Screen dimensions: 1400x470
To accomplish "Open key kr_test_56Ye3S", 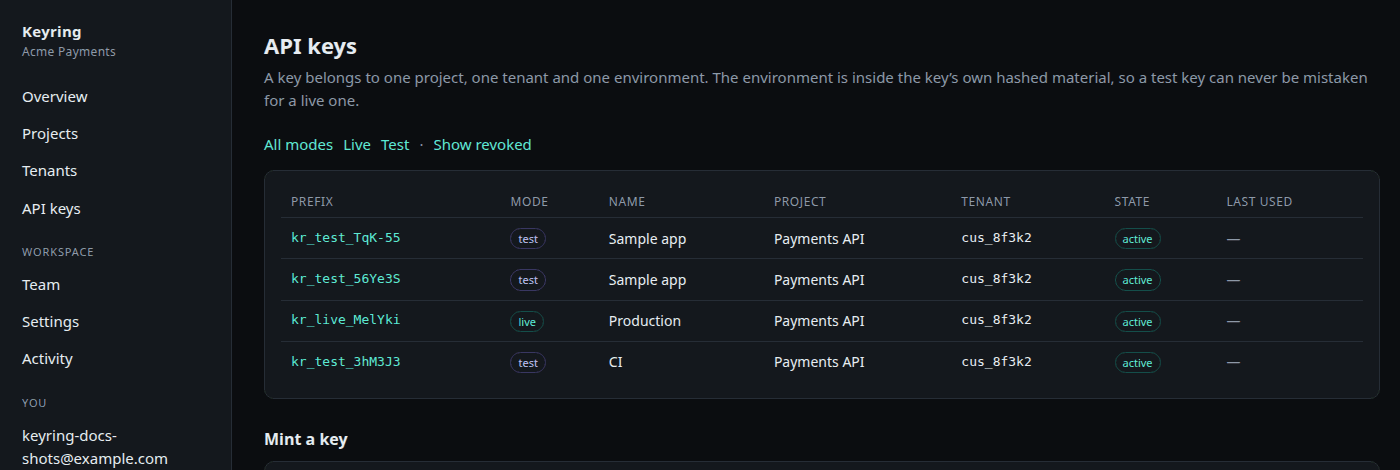I will click(346, 279).
